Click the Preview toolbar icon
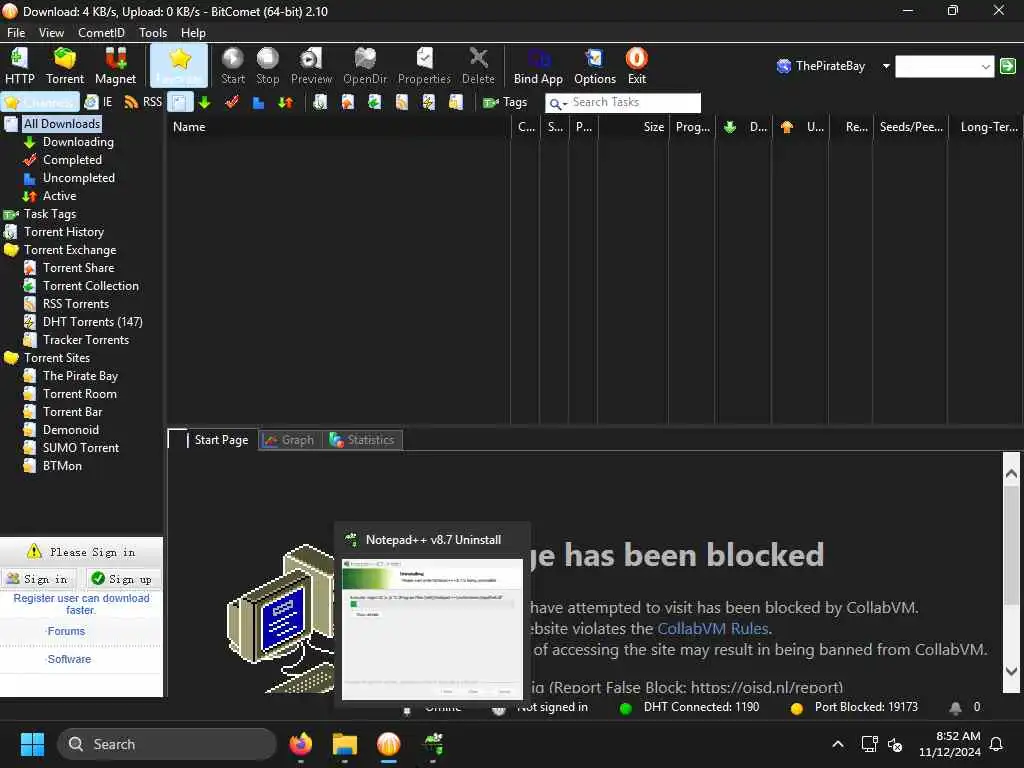Viewport: 1024px width, 768px height. point(311,66)
